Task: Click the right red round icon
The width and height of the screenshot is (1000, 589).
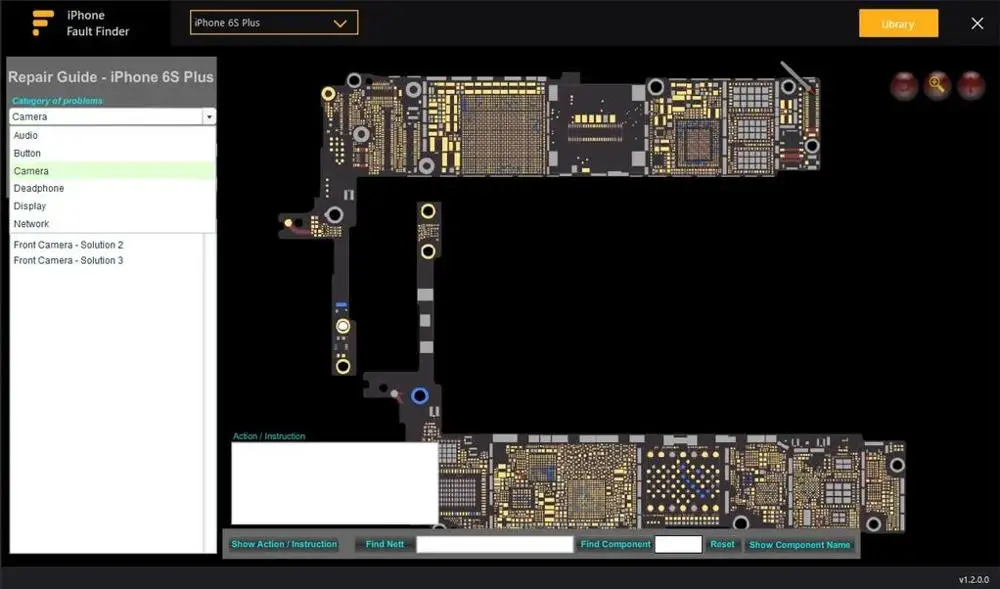Action: tap(970, 85)
